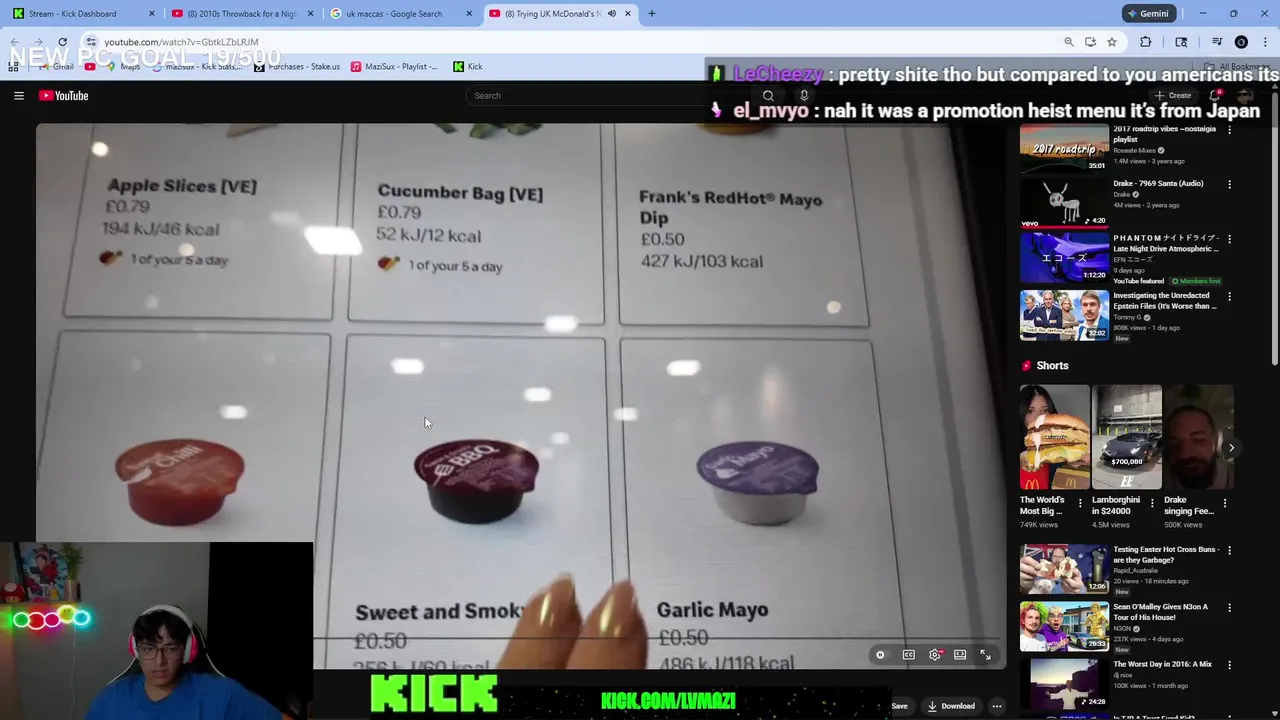Image resolution: width=1280 pixels, height=720 pixels.
Task: Open the YouTube guide hamburger menu
Action: (x=18, y=96)
